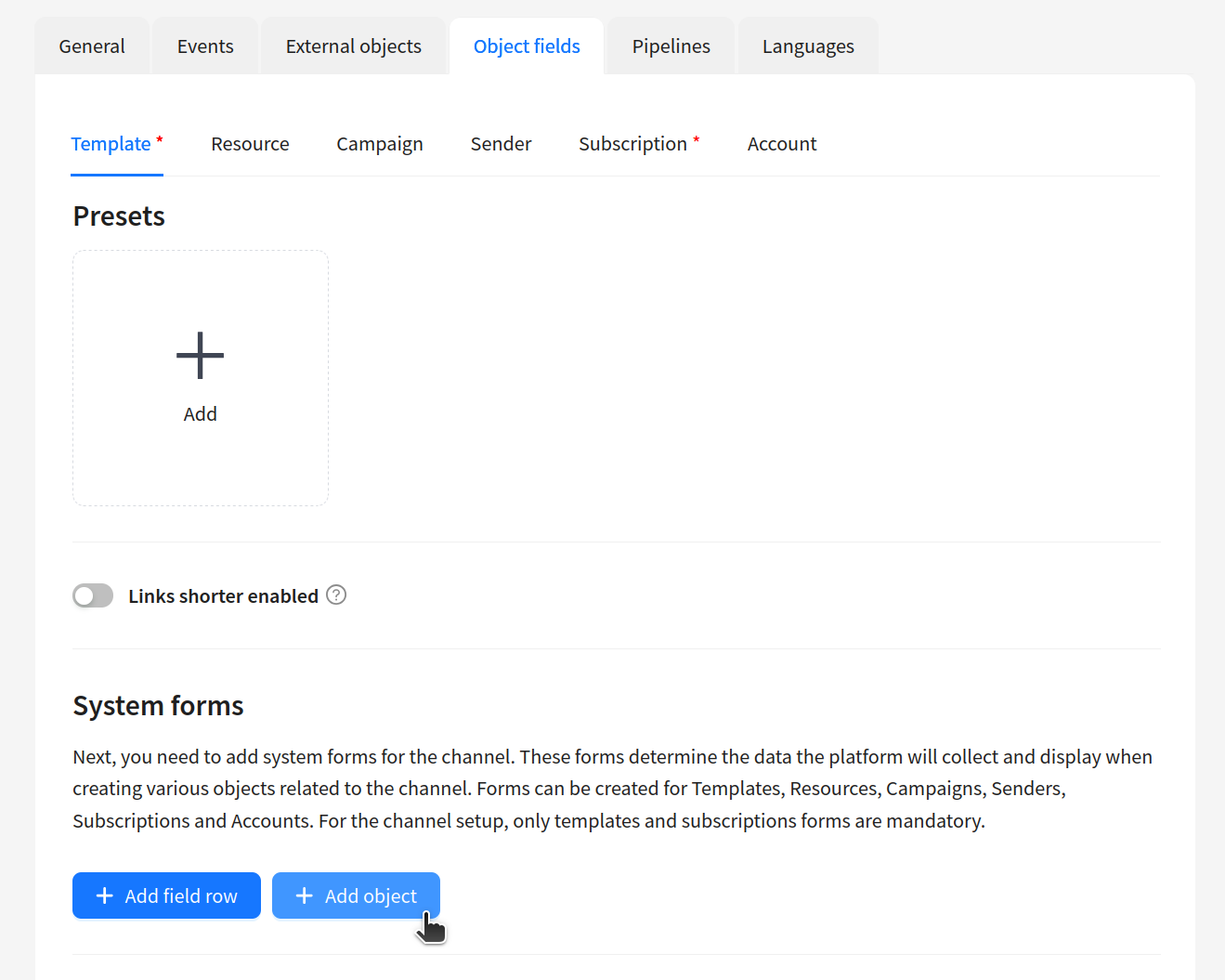Go to the Pipelines tab
Screen dimensions: 1225x980
[x=671, y=46]
